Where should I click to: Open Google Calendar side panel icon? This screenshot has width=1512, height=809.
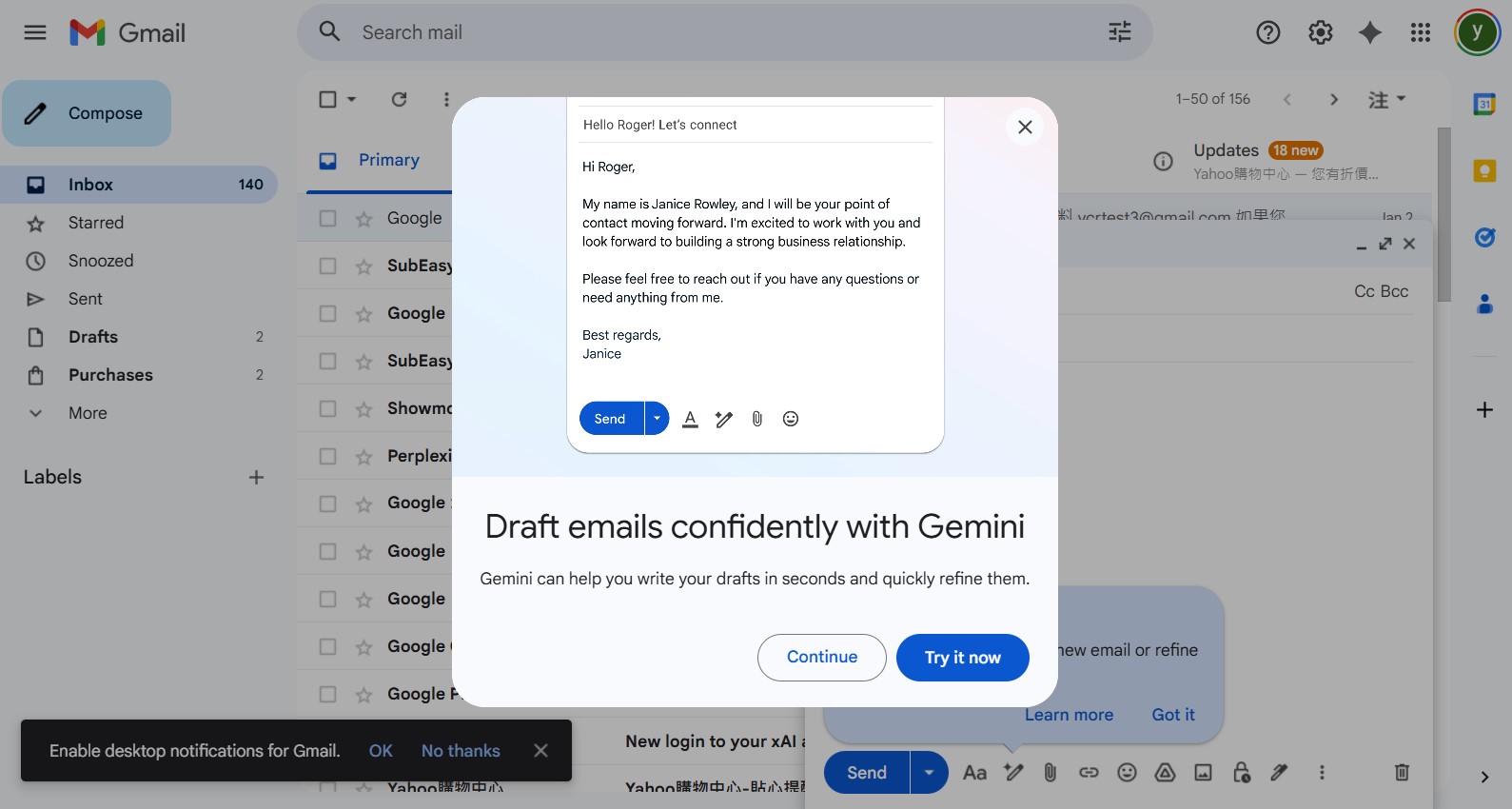[1484, 104]
